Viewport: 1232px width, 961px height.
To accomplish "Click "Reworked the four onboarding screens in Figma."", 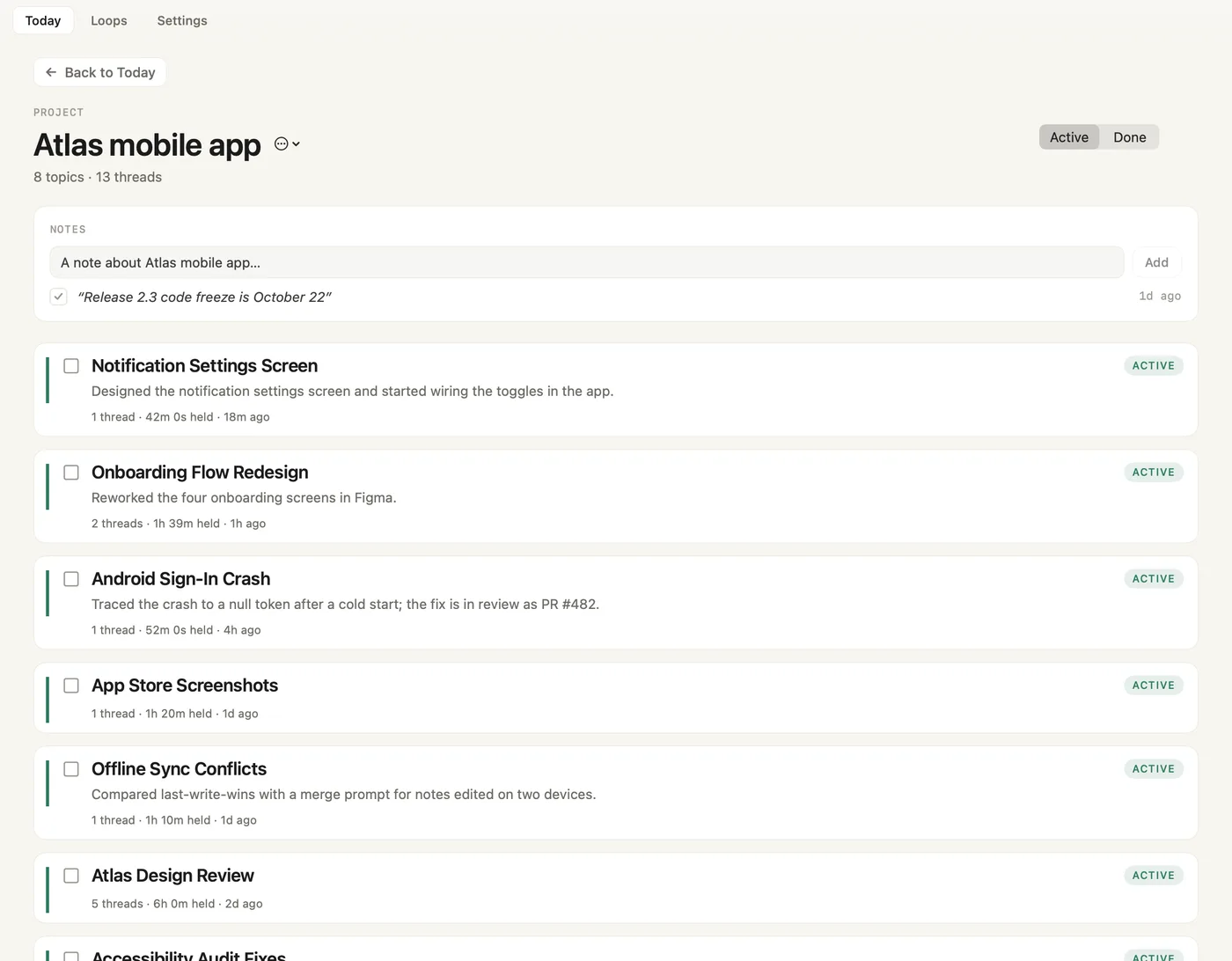I will 244,498.
